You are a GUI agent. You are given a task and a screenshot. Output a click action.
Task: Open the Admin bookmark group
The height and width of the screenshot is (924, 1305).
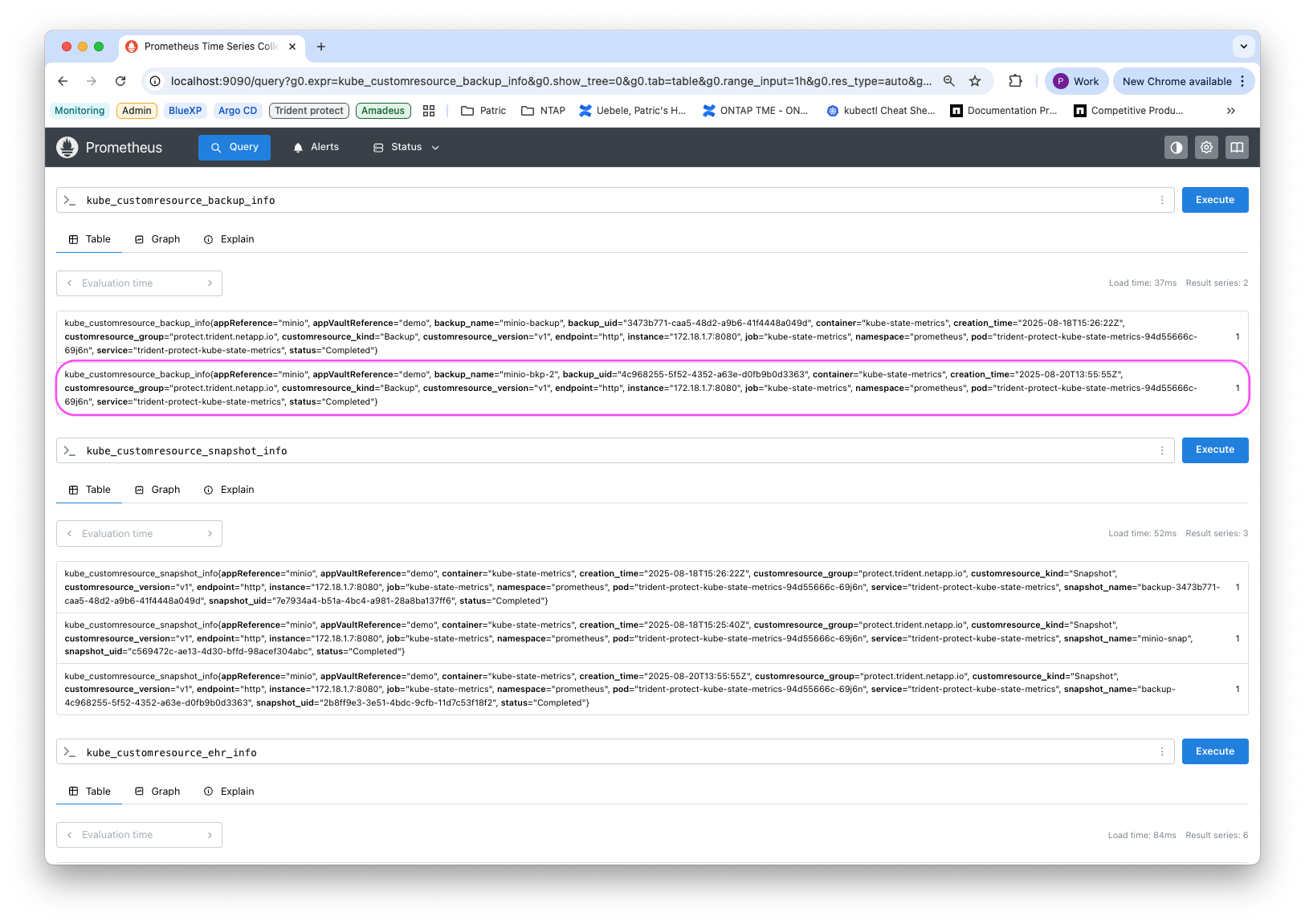pos(137,111)
